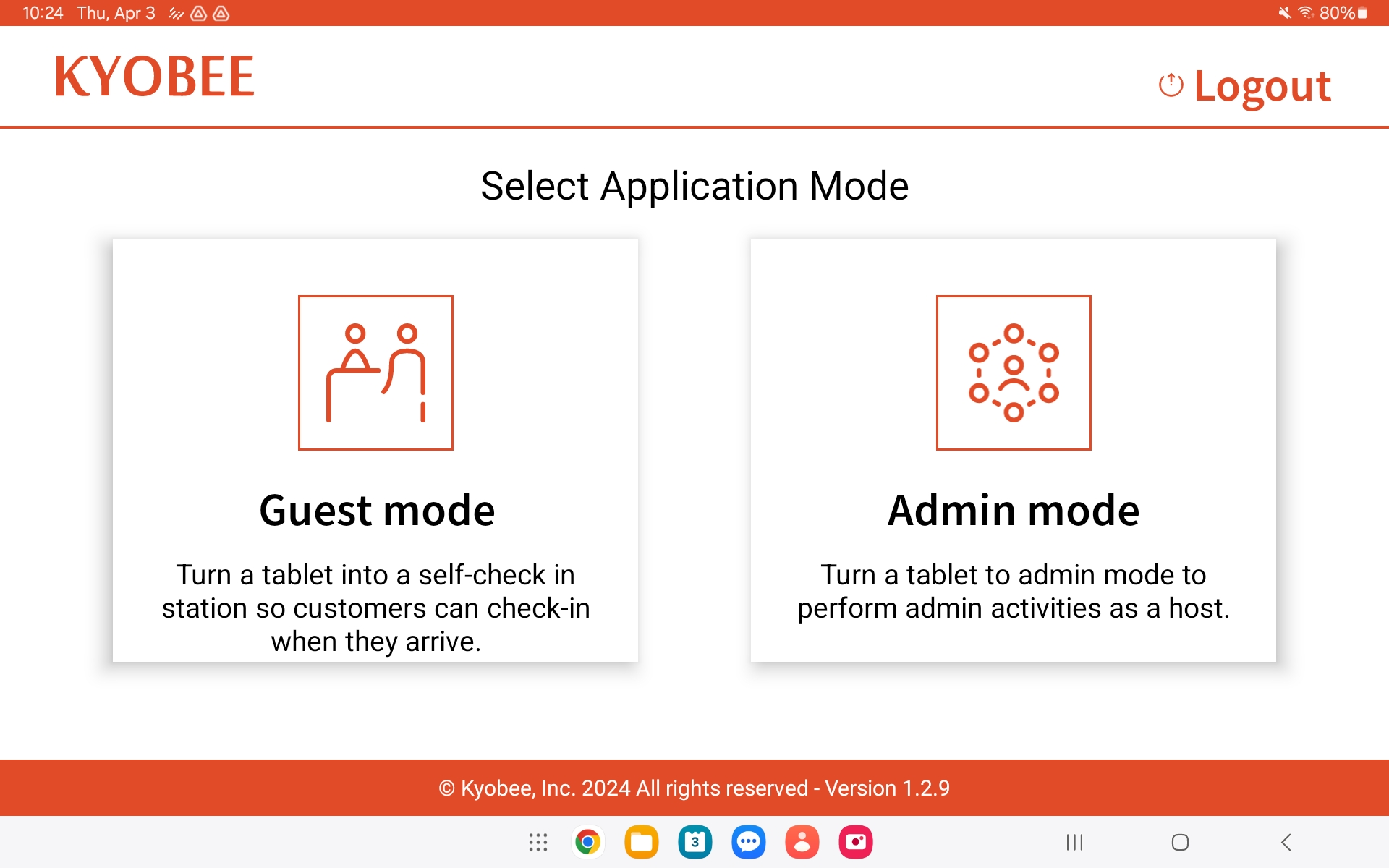Click the Admin mode network icon

coord(1013,373)
